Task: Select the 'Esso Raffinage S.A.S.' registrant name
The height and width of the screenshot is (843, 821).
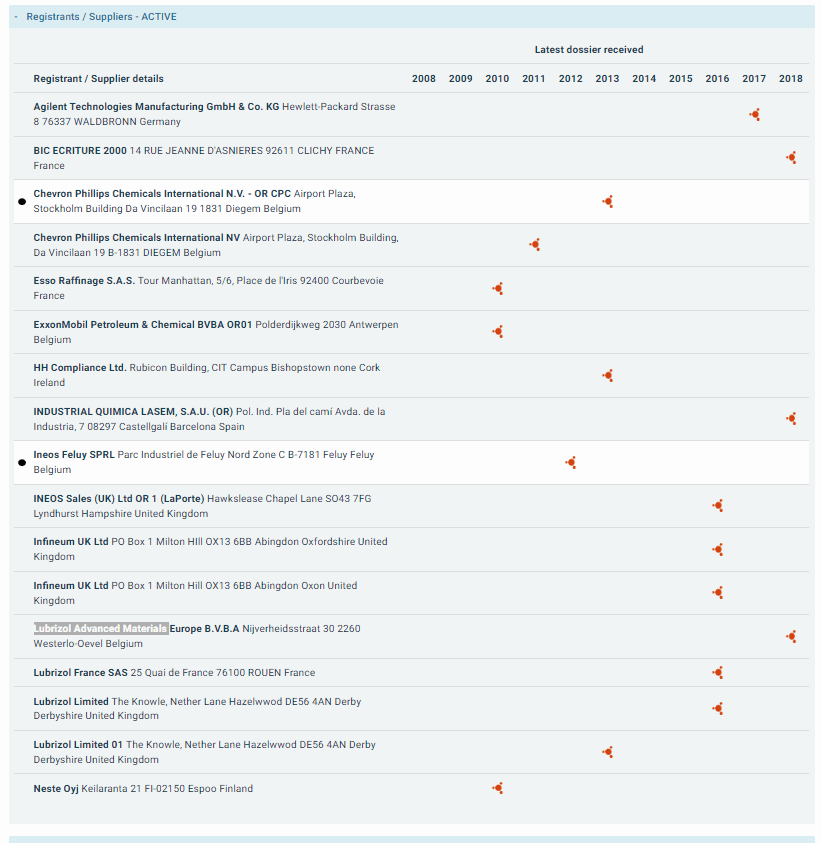Action: [84, 281]
